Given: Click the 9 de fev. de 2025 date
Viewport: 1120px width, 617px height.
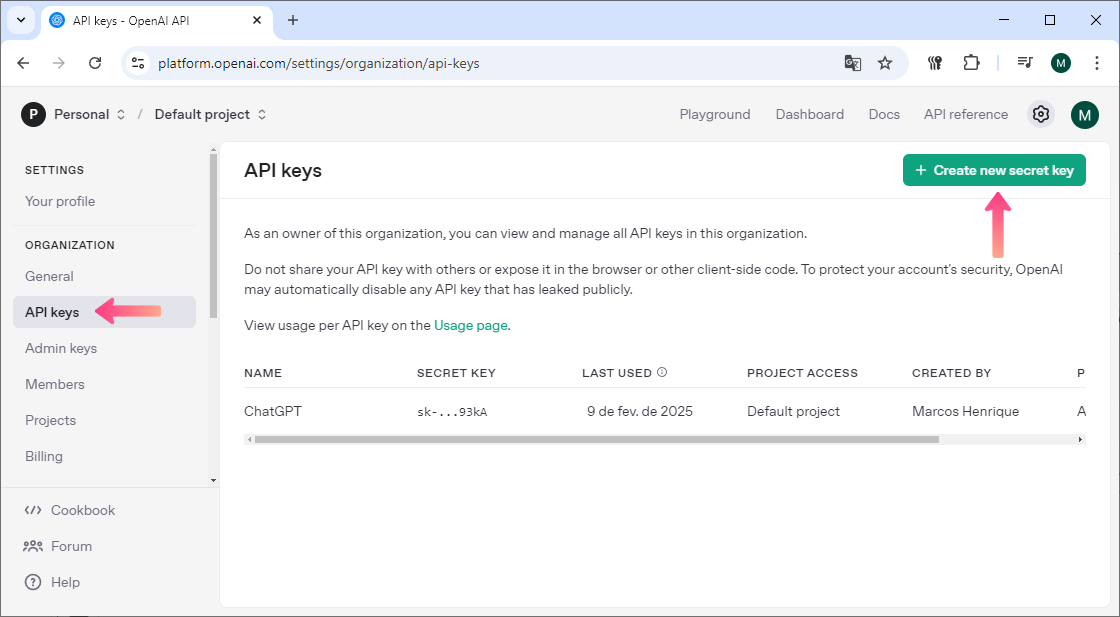Looking at the screenshot, I should tap(640, 411).
